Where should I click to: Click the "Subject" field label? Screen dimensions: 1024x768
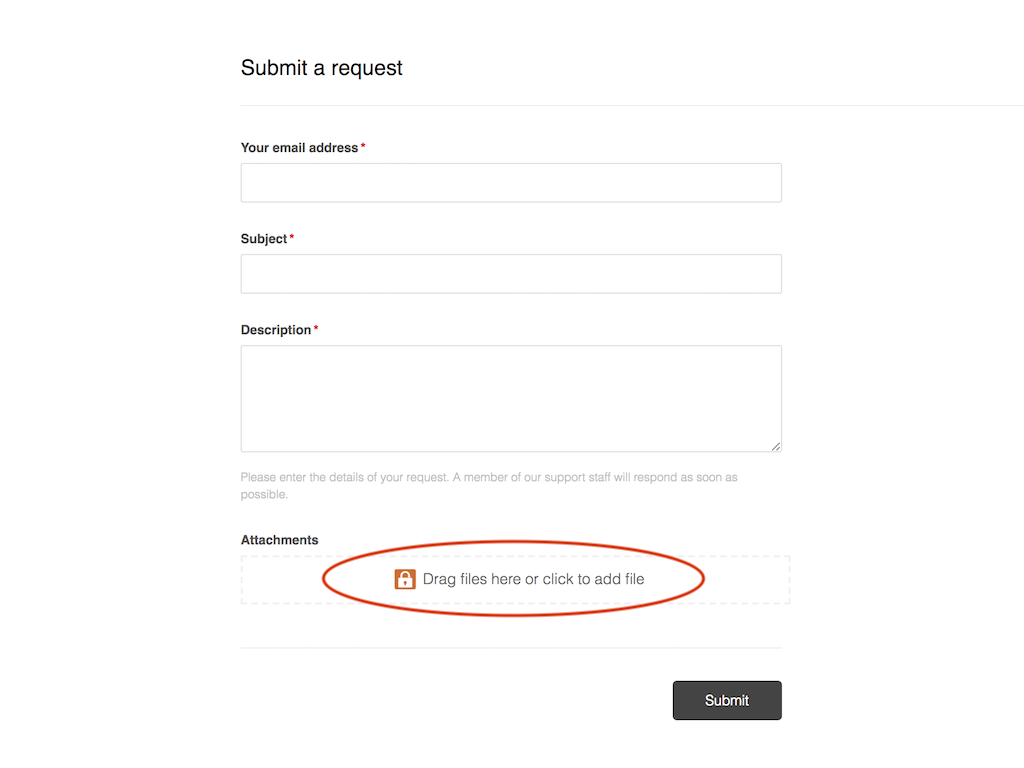264,239
